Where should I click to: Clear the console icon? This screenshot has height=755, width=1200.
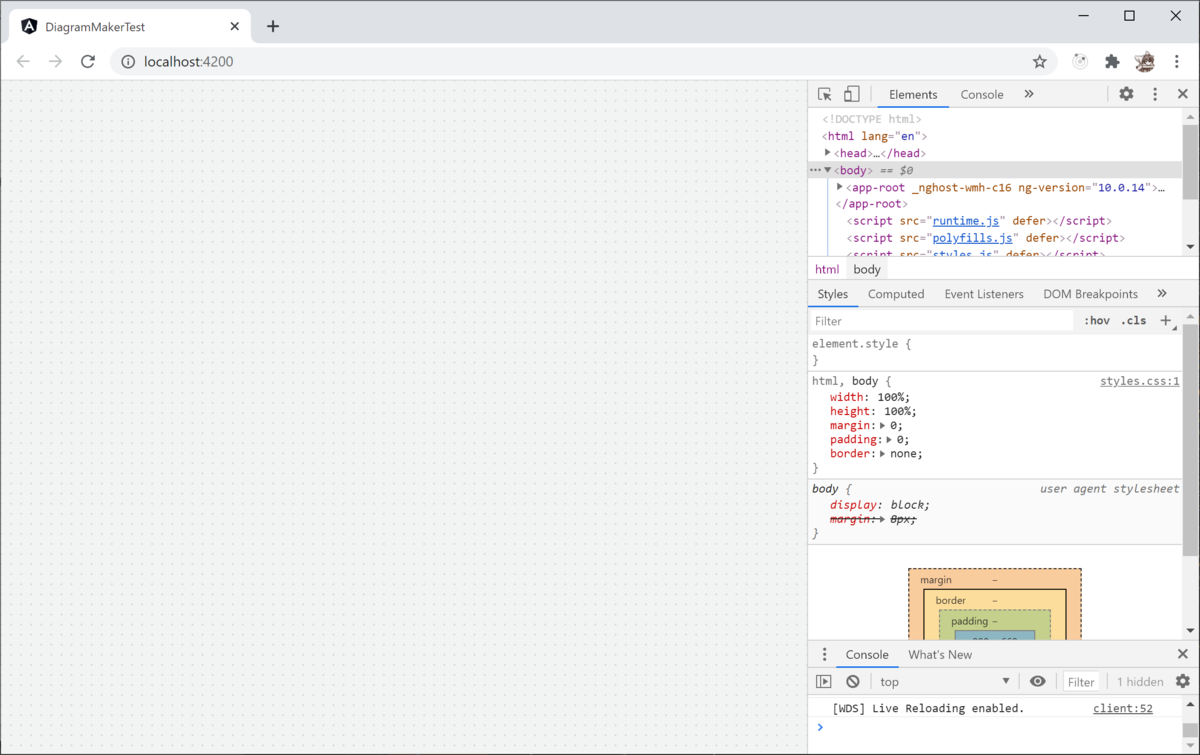pos(853,682)
